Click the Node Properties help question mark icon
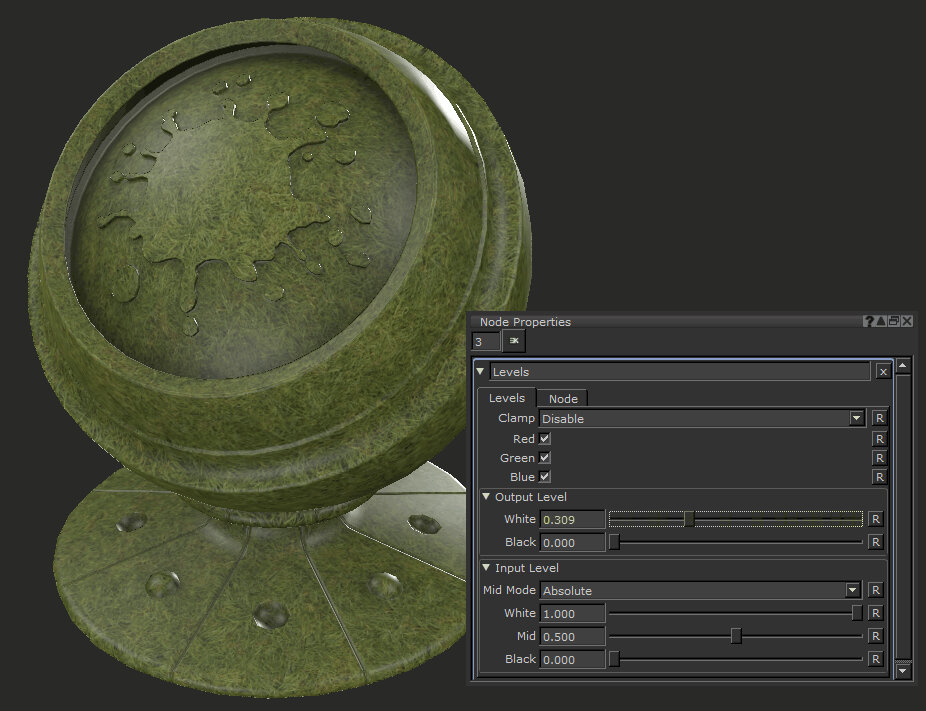 tap(869, 321)
